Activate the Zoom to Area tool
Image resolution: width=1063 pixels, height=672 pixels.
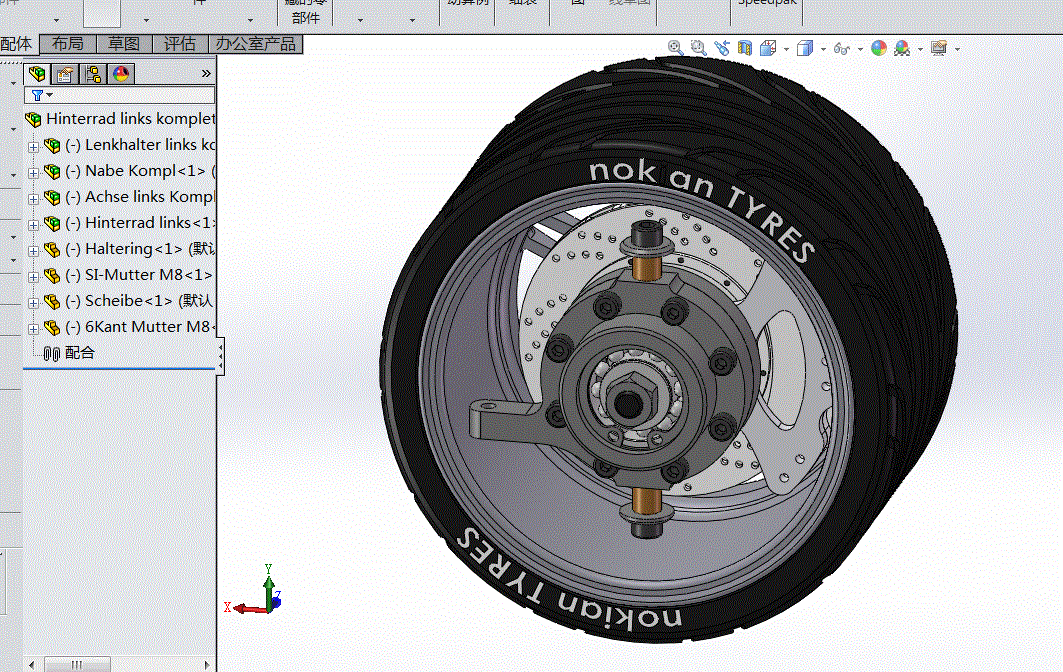pos(698,47)
